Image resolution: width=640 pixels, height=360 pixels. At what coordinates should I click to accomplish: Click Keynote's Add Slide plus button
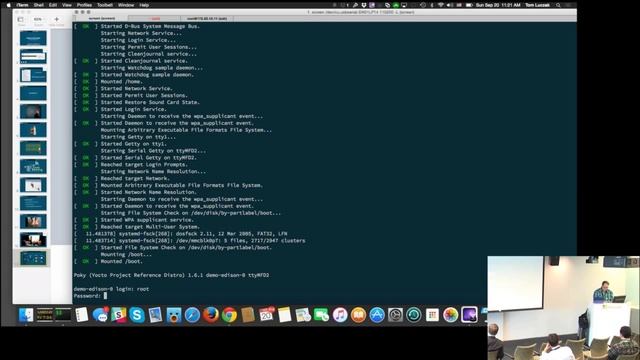(57, 19)
